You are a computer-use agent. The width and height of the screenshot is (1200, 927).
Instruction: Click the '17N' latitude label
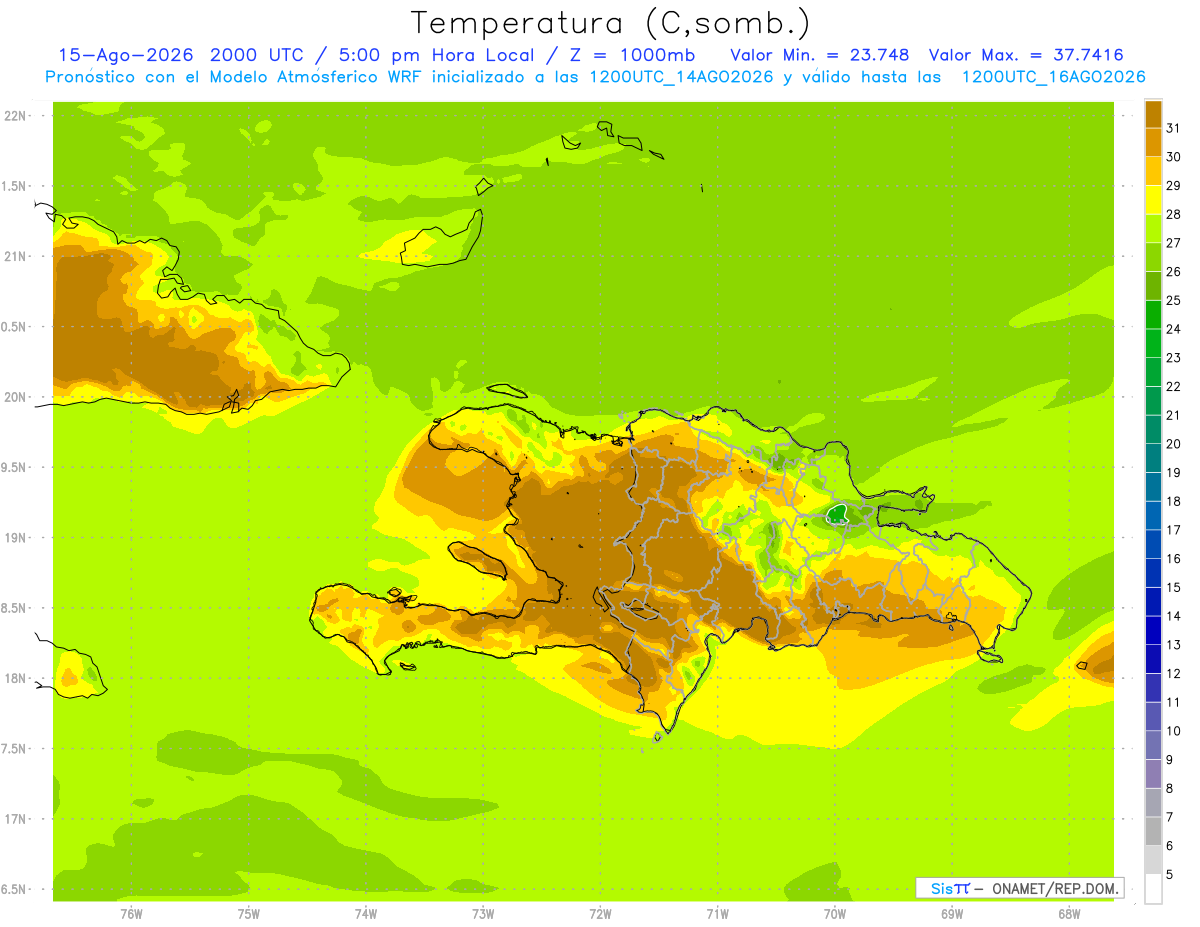(x=16, y=820)
